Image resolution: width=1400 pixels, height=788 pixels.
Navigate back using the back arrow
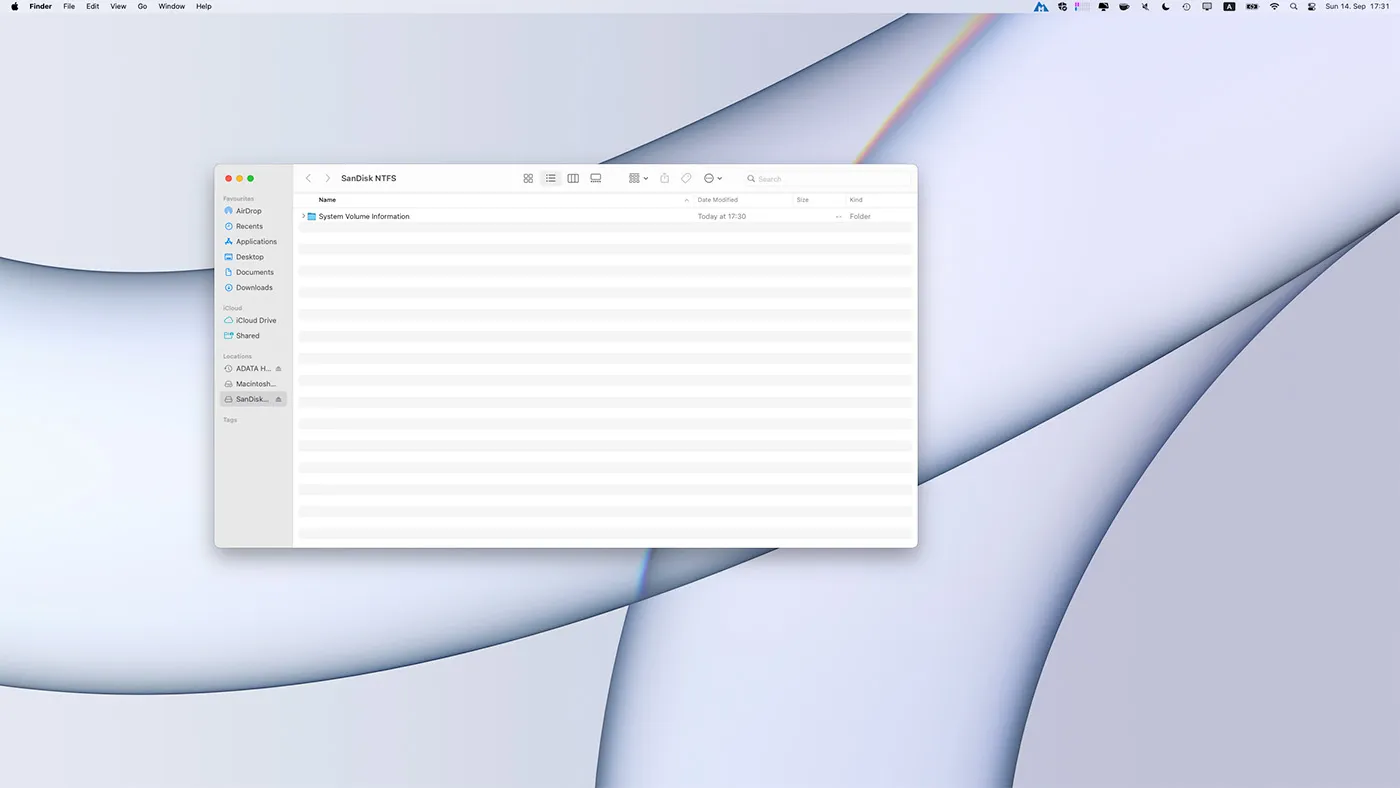tap(308, 178)
